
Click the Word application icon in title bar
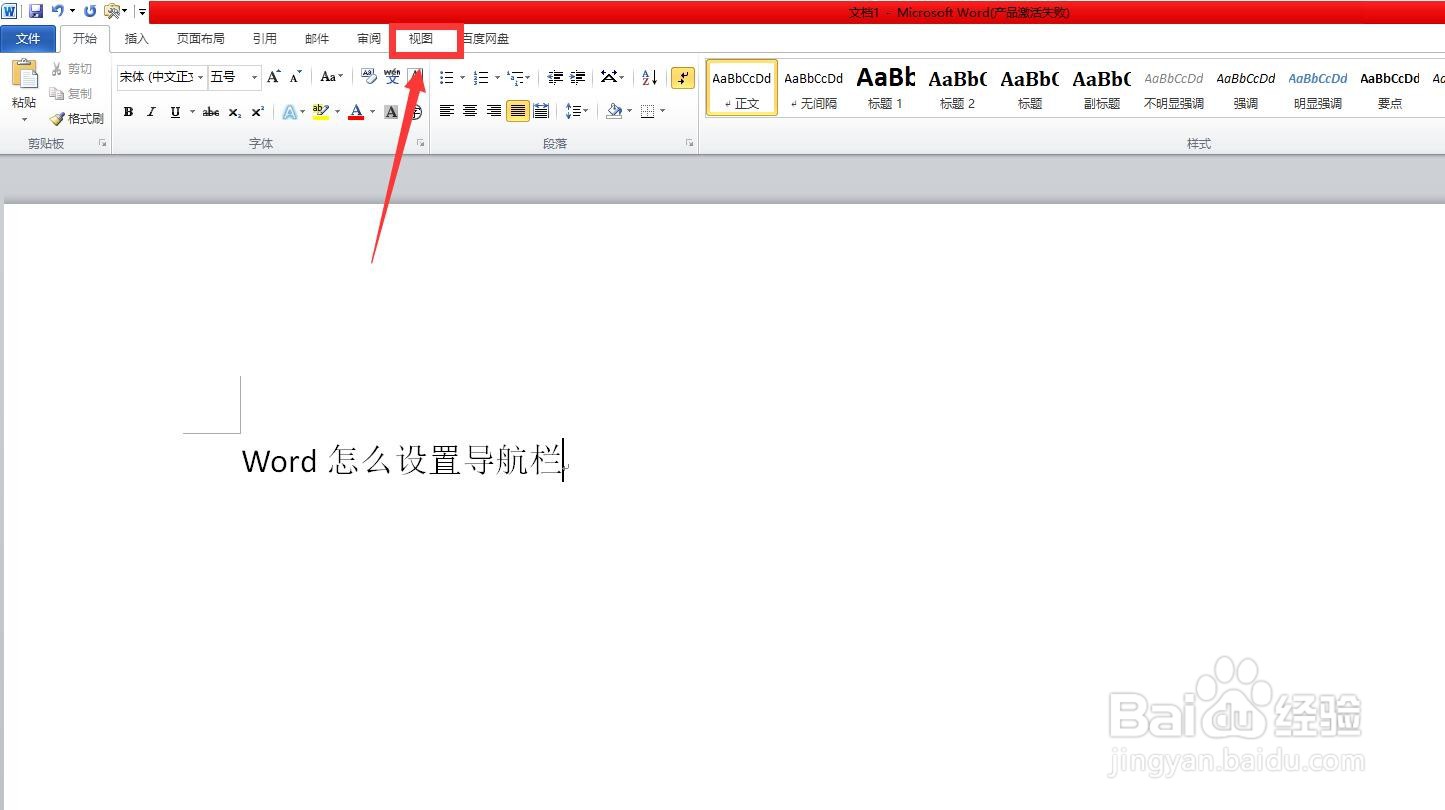(x=9, y=11)
